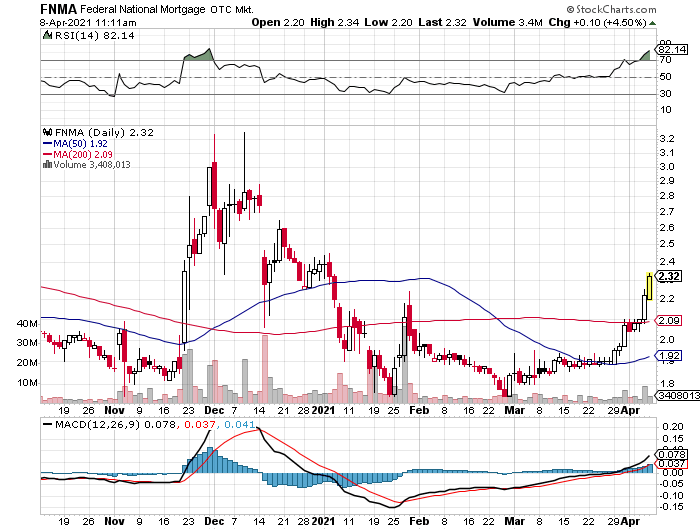Click the yellow highlighted latest candlestick

tap(650, 286)
